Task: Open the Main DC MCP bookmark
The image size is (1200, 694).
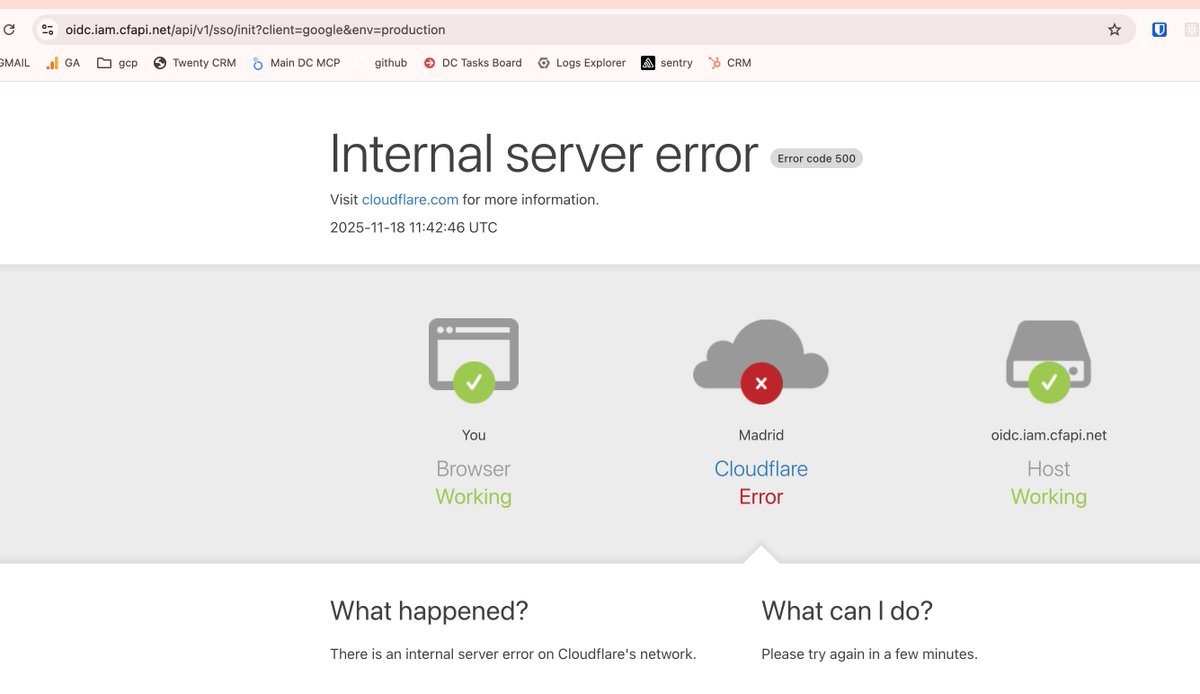Action: coord(296,62)
